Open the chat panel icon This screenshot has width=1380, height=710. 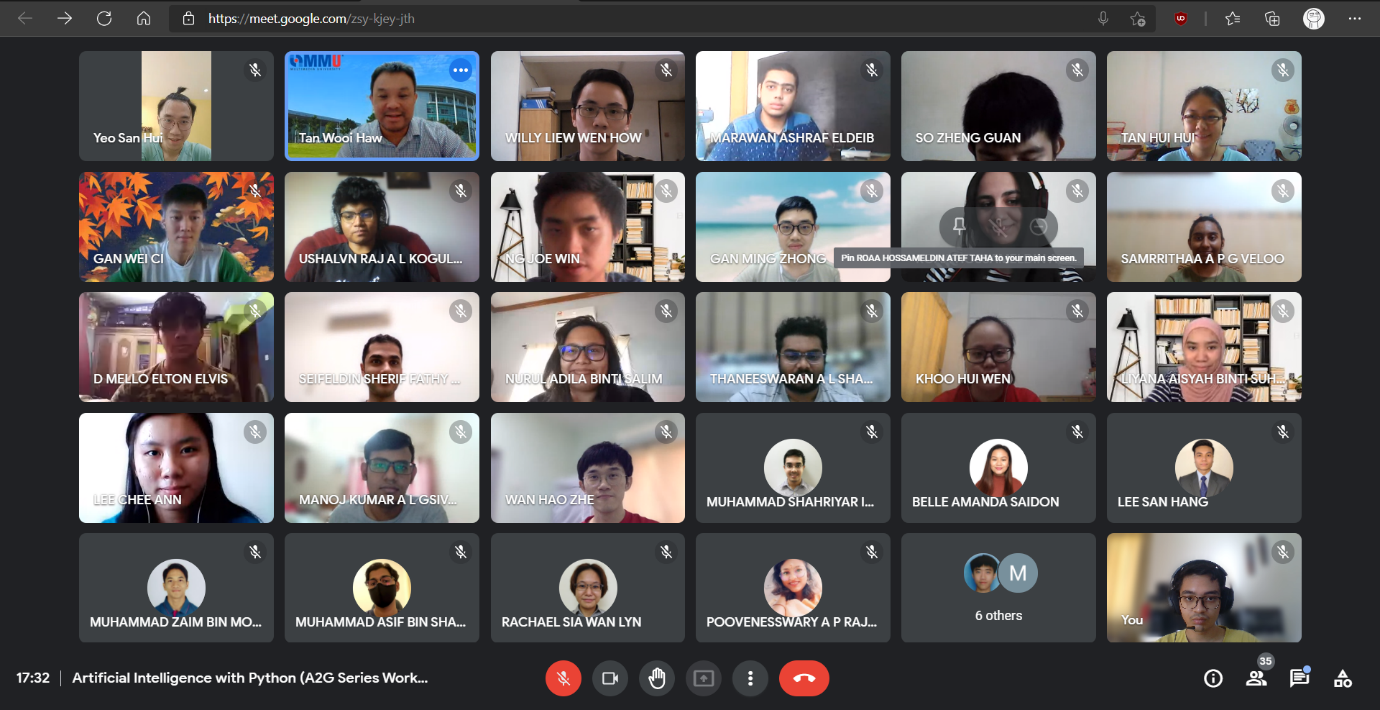pos(1299,679)
